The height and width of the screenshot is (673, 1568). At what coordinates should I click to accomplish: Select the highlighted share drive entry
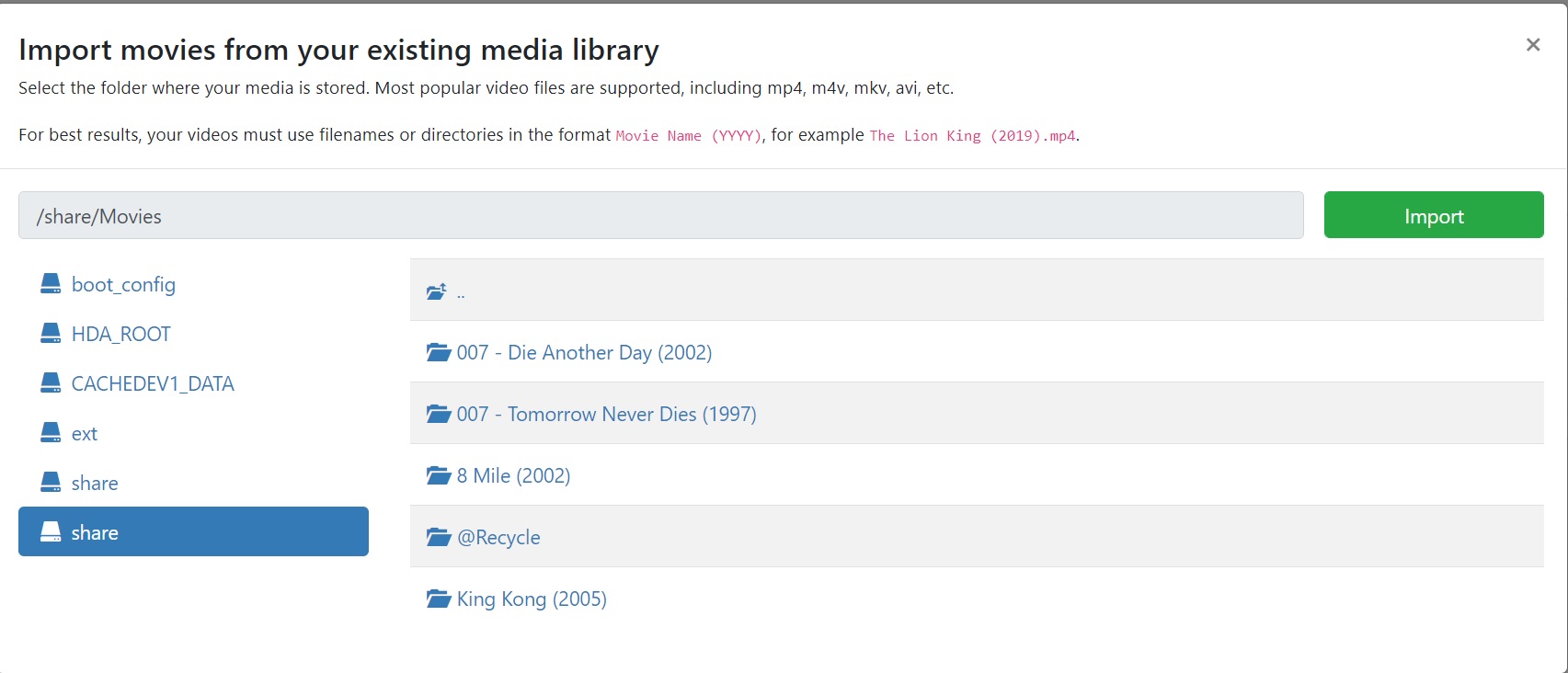193,532
